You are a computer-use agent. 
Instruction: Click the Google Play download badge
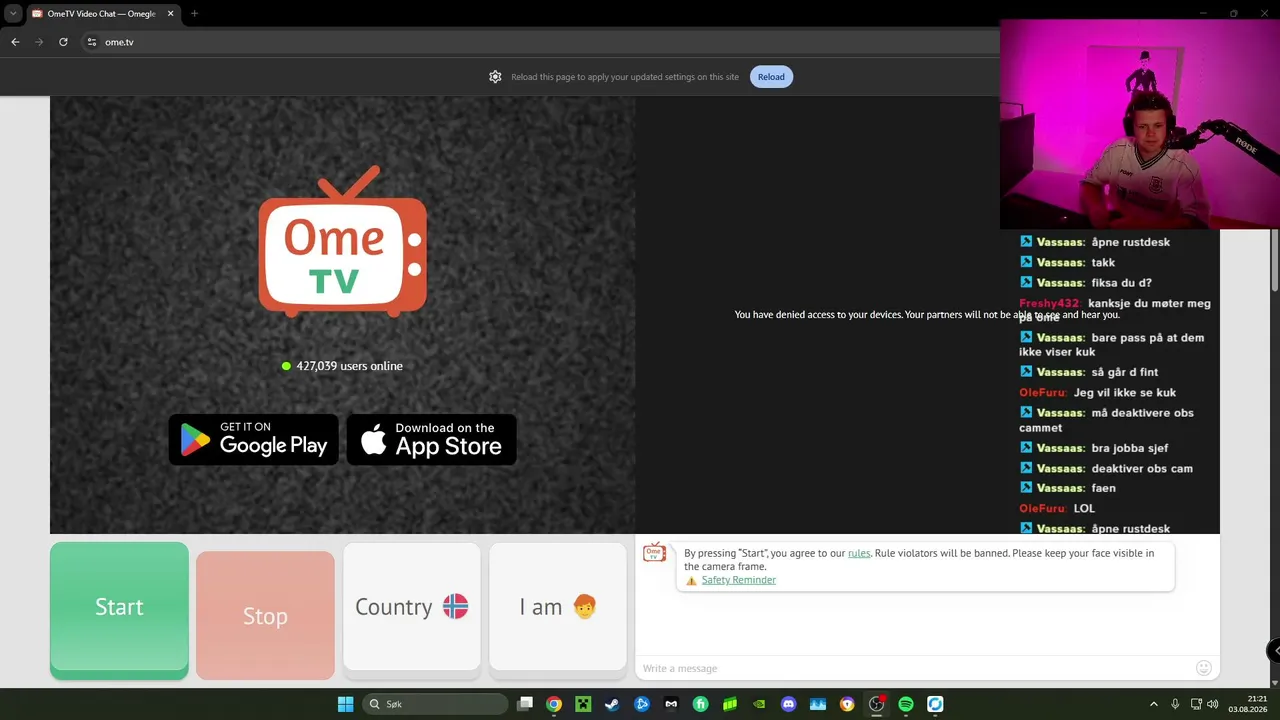click(x=254, y=440)
